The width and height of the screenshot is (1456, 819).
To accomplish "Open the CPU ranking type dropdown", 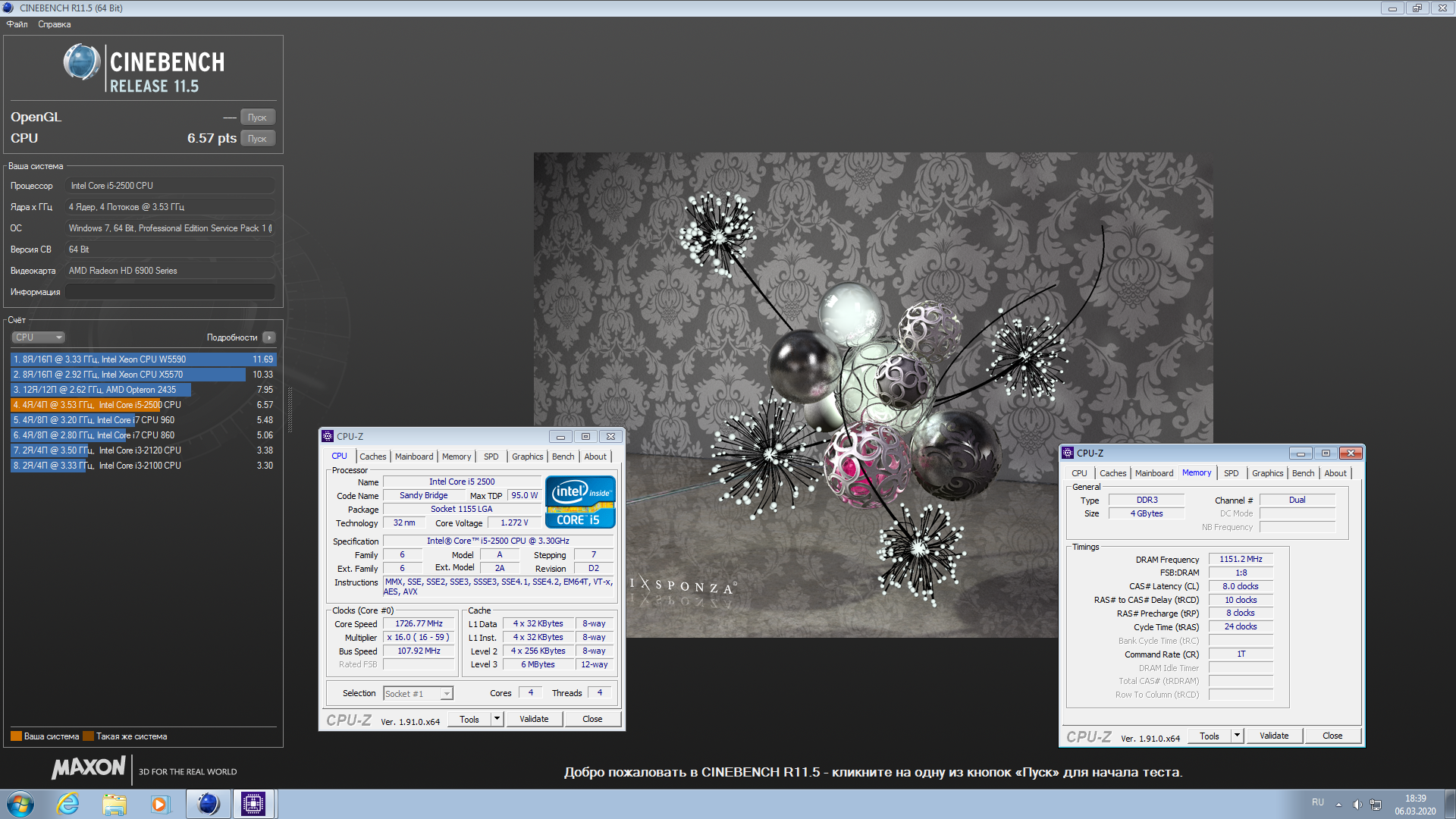I will click(38, 337).
